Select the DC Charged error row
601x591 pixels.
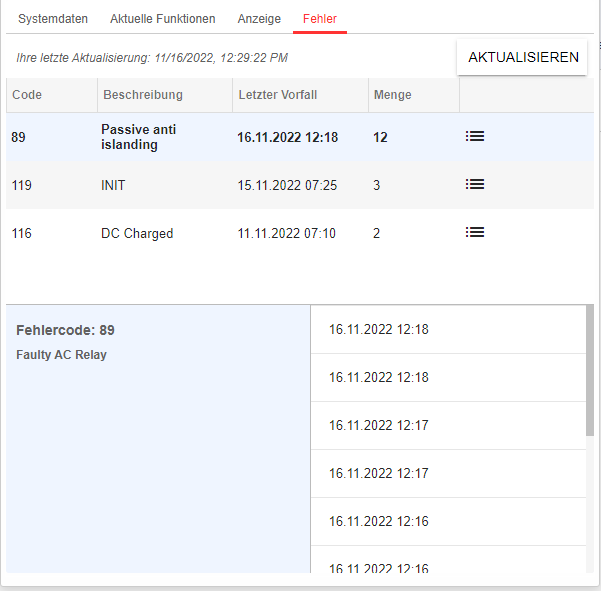tap(300, 233)
